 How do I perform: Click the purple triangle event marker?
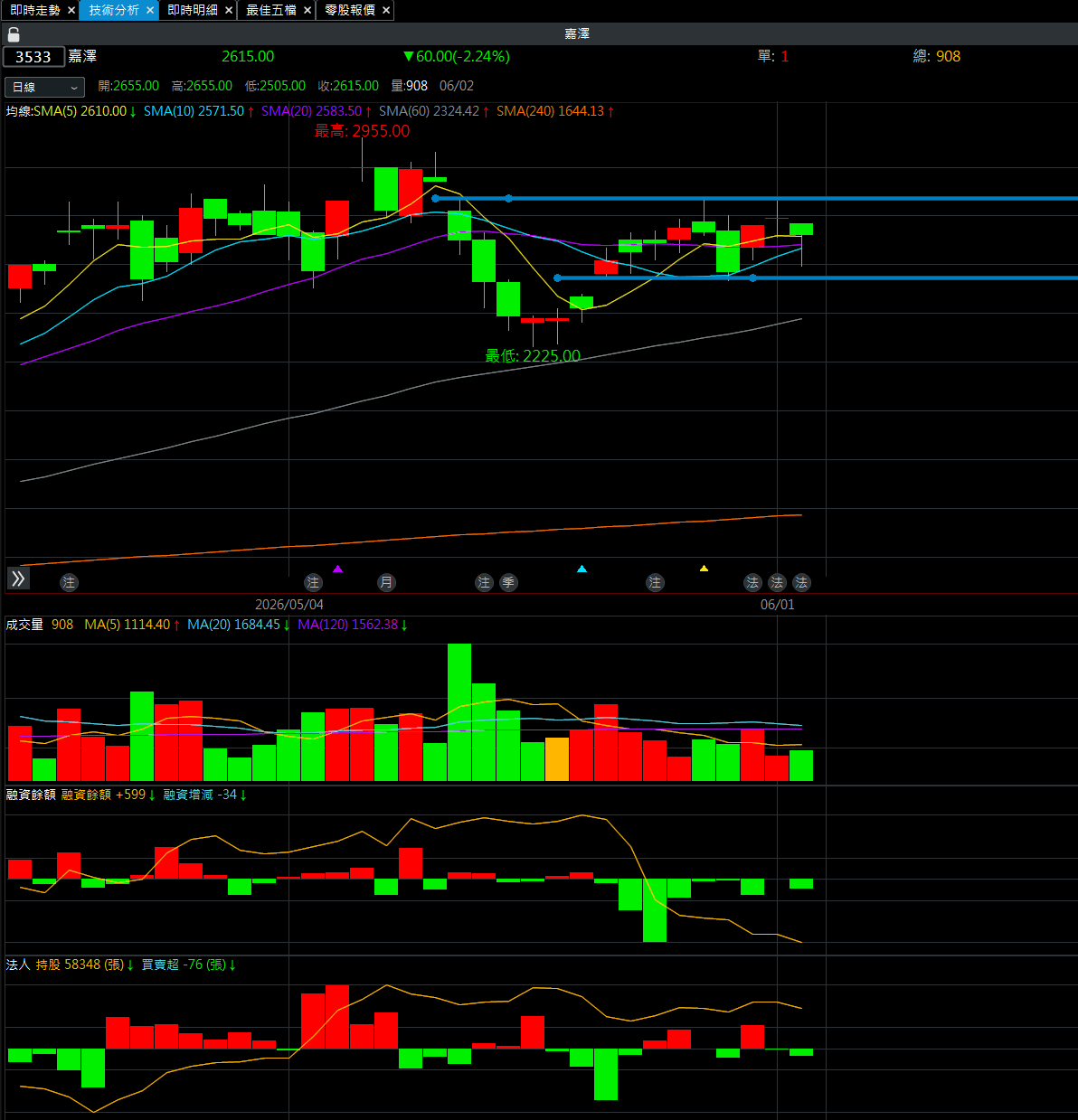tap(337, 569)
